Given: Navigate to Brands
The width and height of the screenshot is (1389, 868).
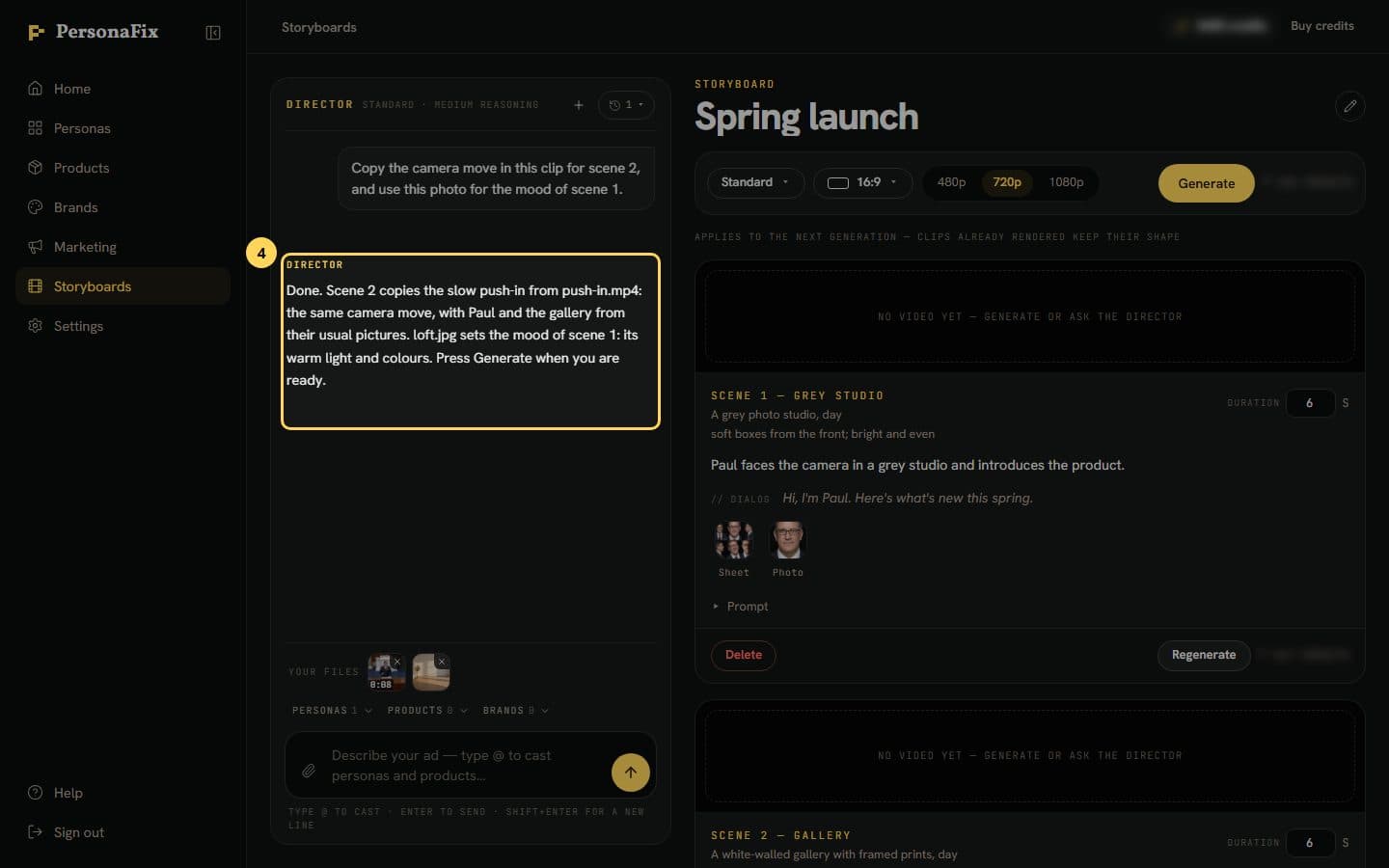Looking at the screenshot, I should coord(123,207).
